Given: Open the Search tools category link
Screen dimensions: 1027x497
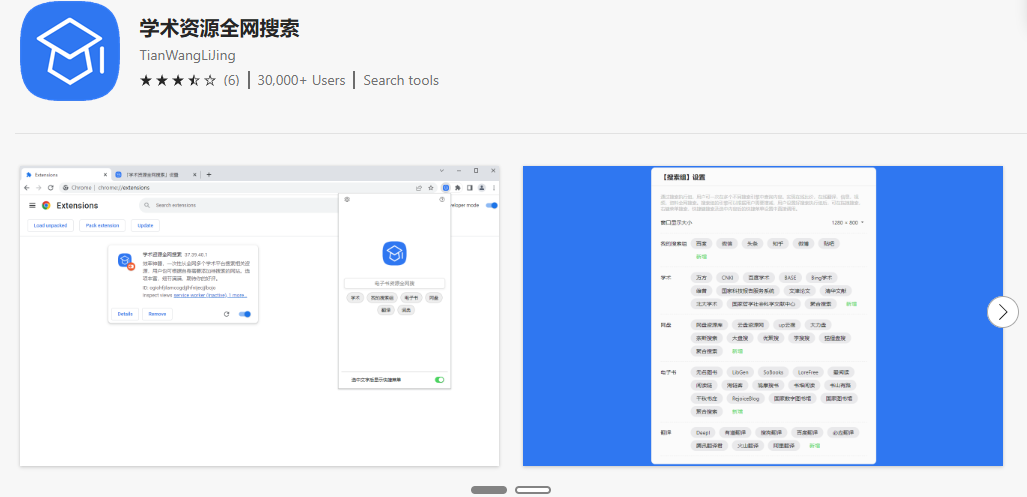Looking at the screenshot, I should [401, 81].
